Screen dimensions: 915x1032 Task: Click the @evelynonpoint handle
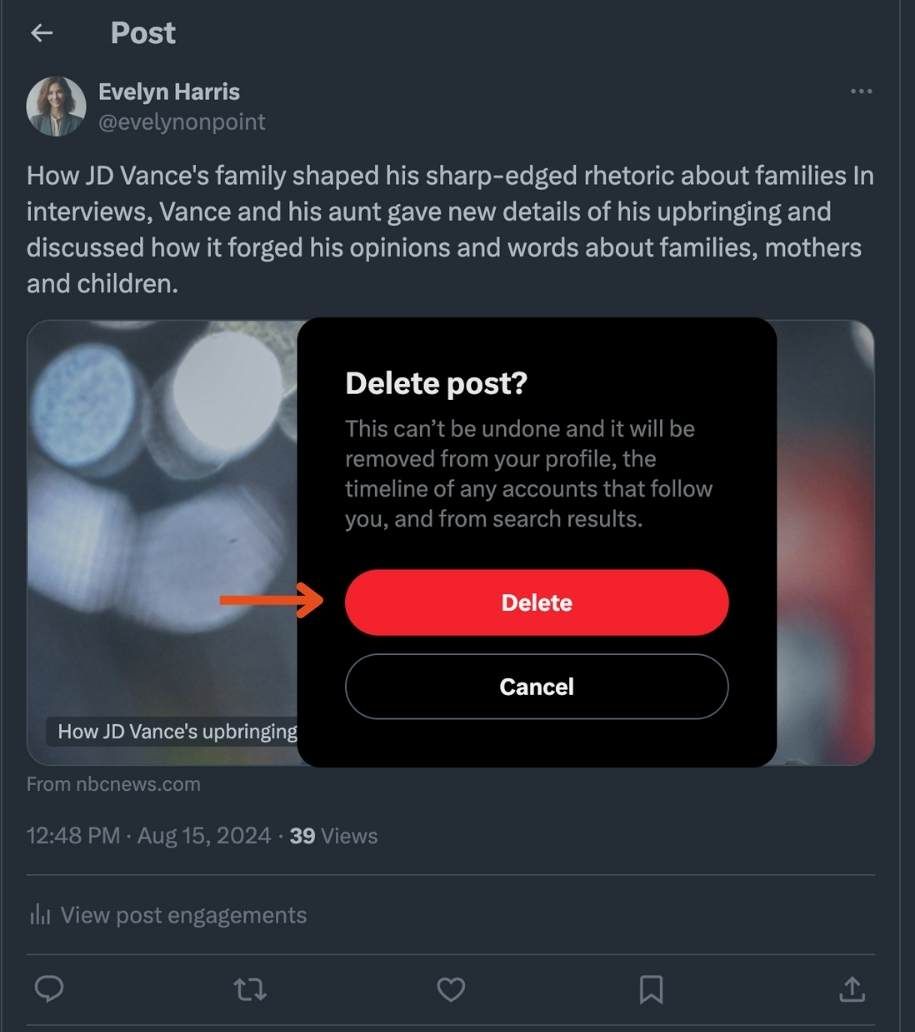(x=181, y=121)
